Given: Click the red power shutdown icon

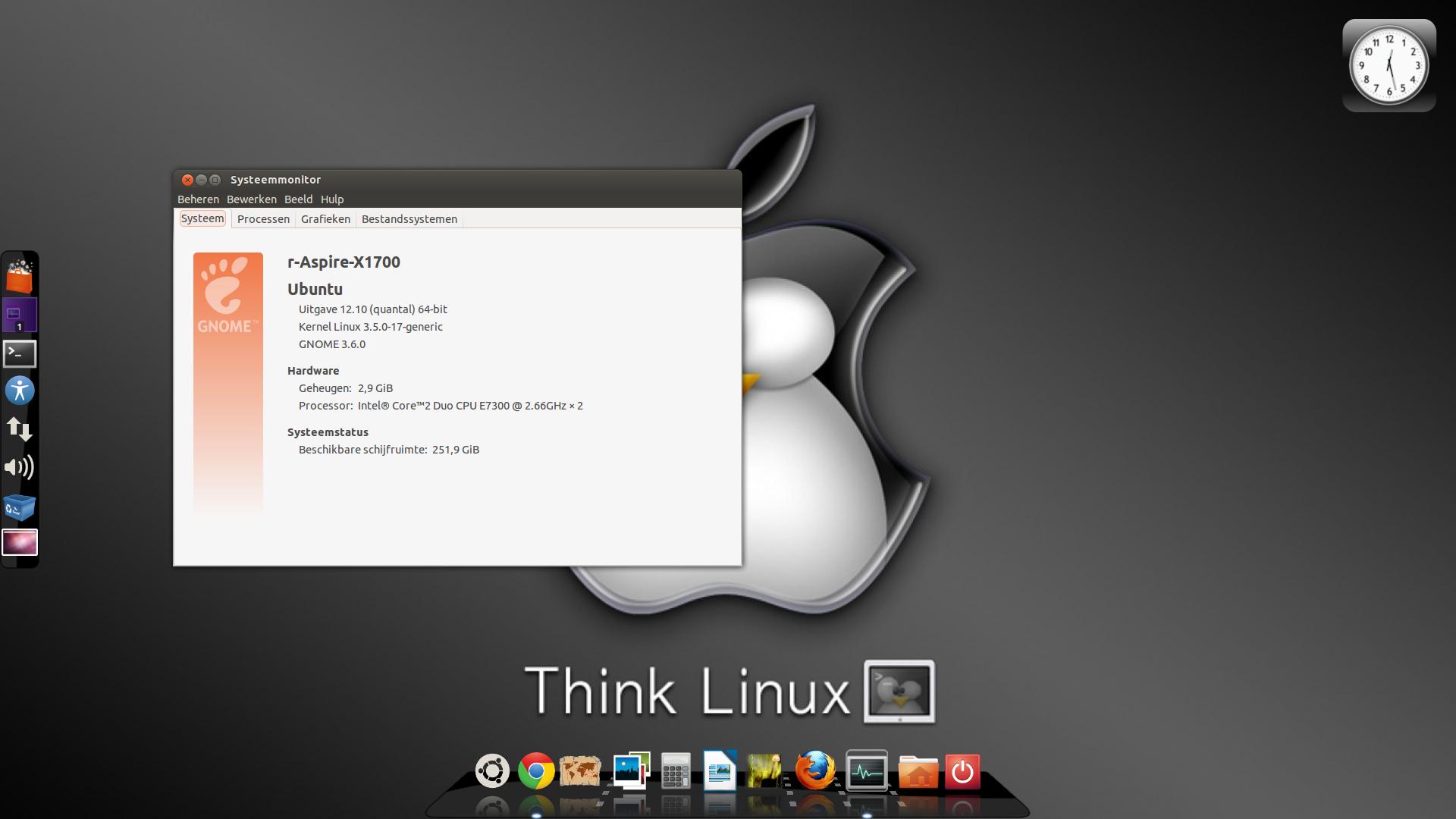Looking at the screenshot, I should 962,772.
